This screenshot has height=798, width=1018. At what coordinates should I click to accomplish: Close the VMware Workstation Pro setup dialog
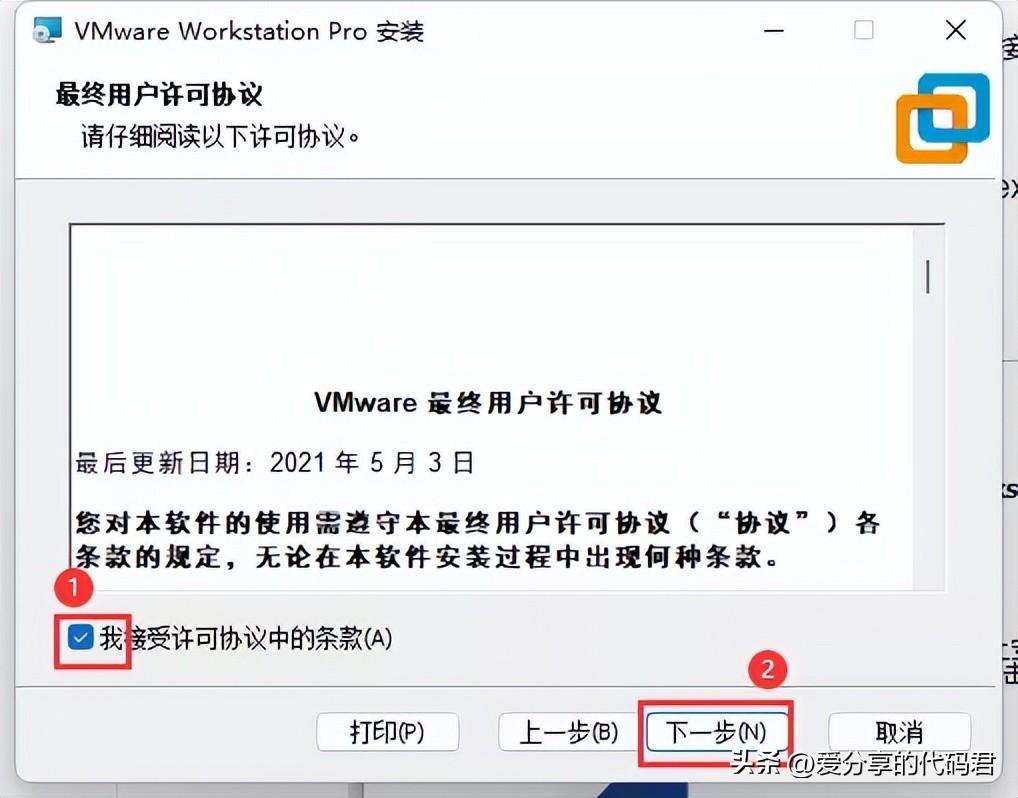[x=956, y=30]
